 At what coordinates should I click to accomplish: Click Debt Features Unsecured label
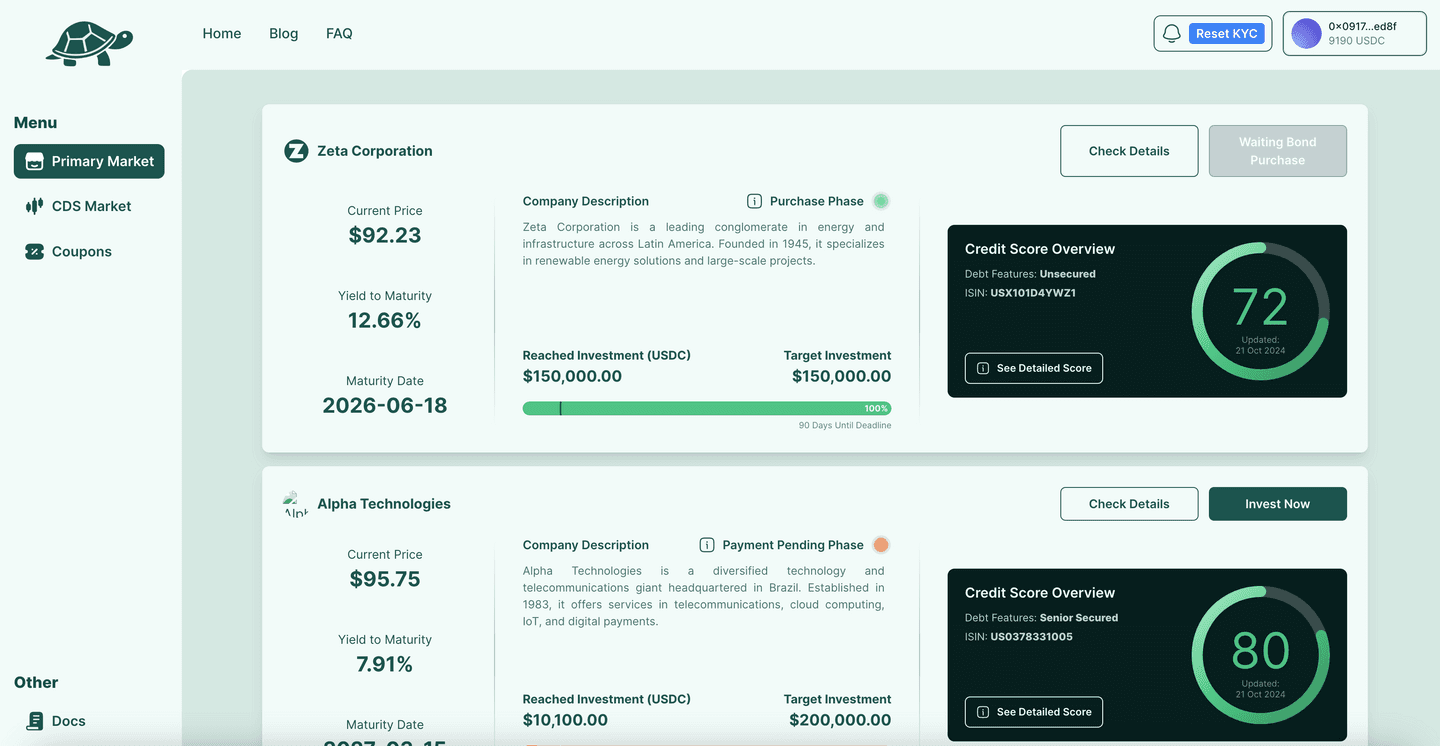(1030, 274)
